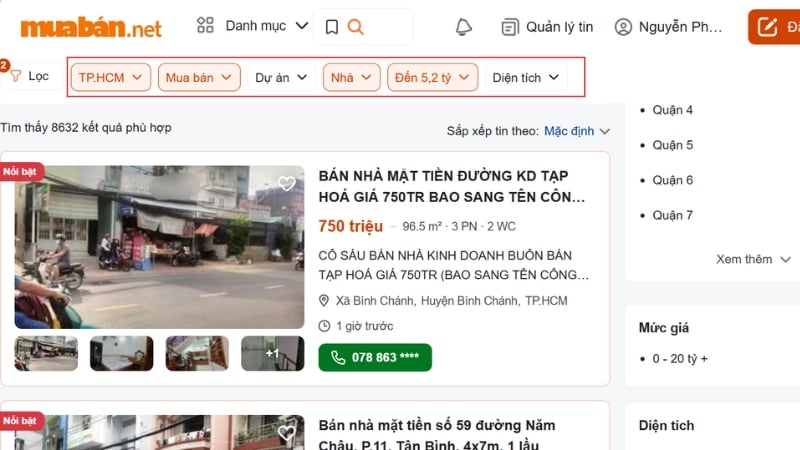Favorite the 750 triệu listing heart

(287, 183)
